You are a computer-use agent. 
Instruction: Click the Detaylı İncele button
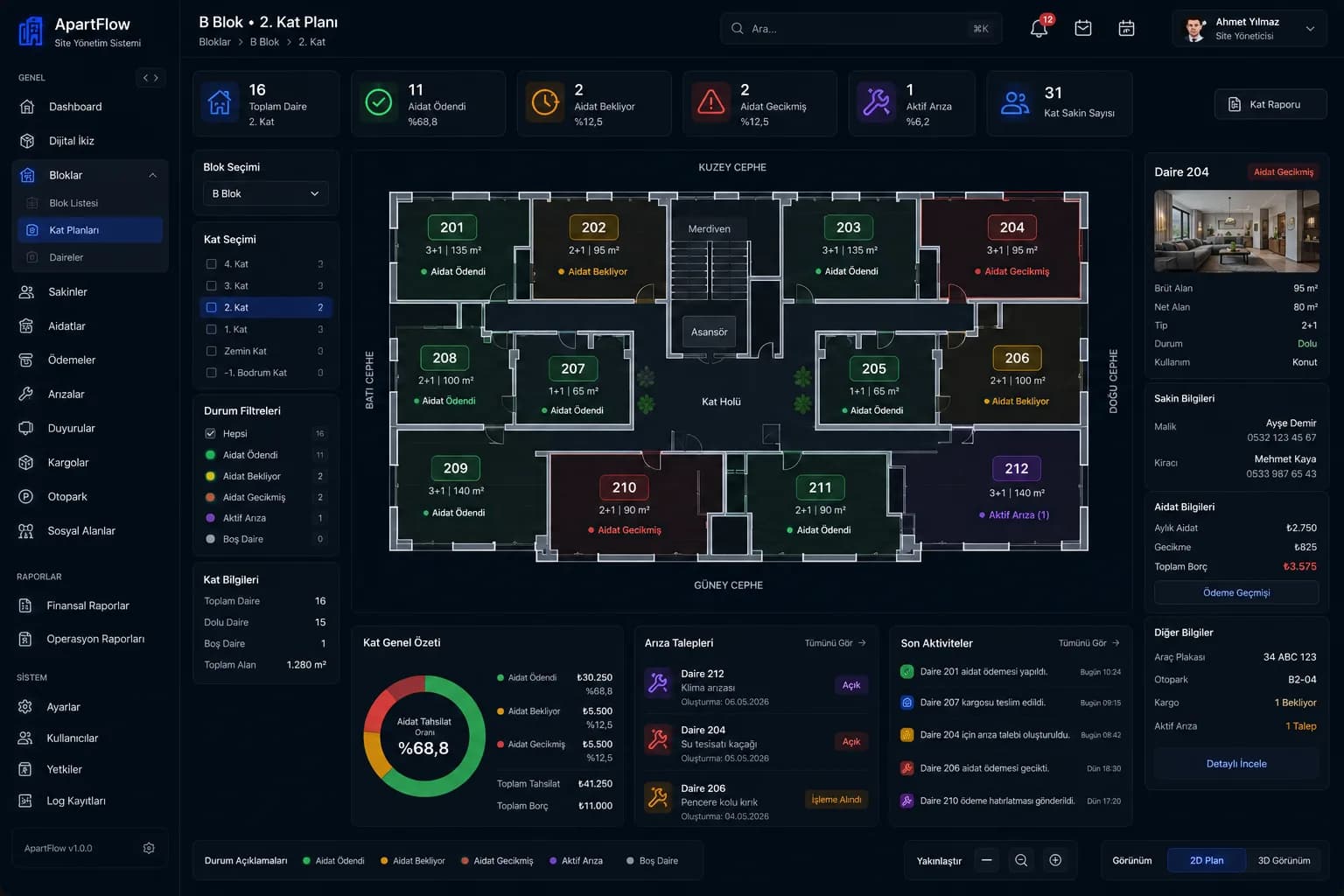pyautogui.click(x=1236, y=764)
